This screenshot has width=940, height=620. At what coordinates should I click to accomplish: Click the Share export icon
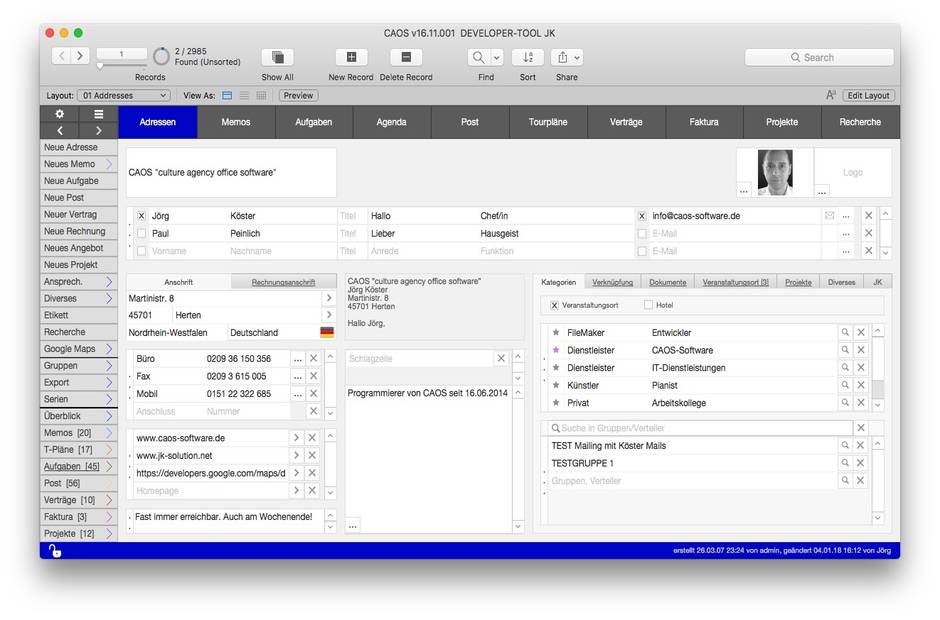coord(562,58)
